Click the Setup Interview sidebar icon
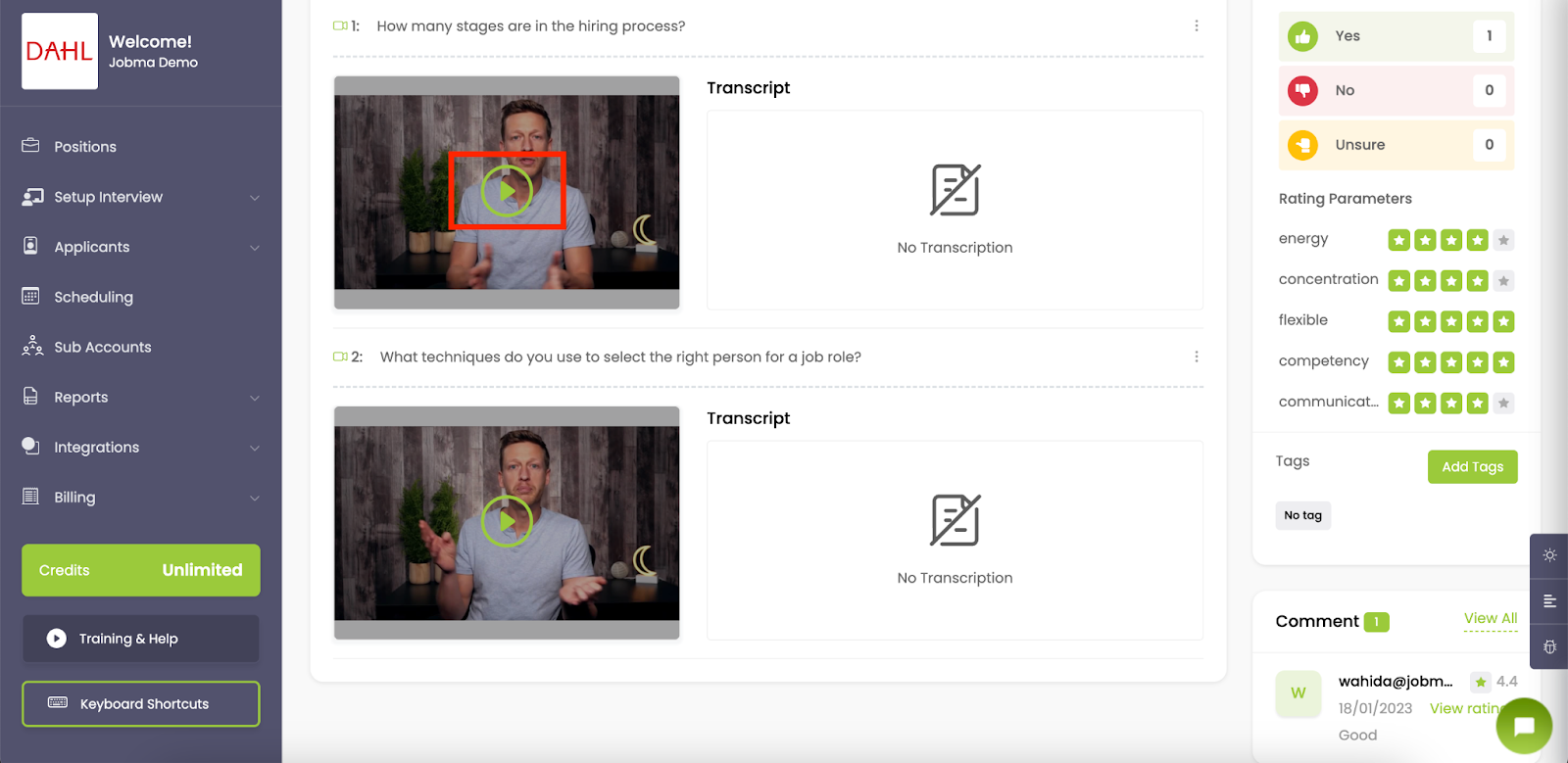The image size is (1568, 763). coord(32,197)
